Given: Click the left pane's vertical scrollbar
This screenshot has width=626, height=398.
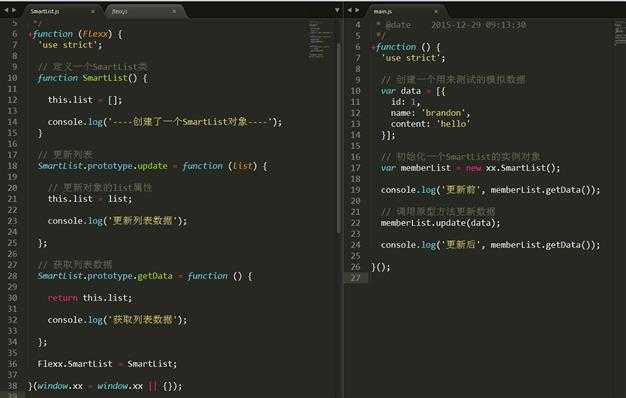Looking at the screenshot, I should (x=339, y=138).
